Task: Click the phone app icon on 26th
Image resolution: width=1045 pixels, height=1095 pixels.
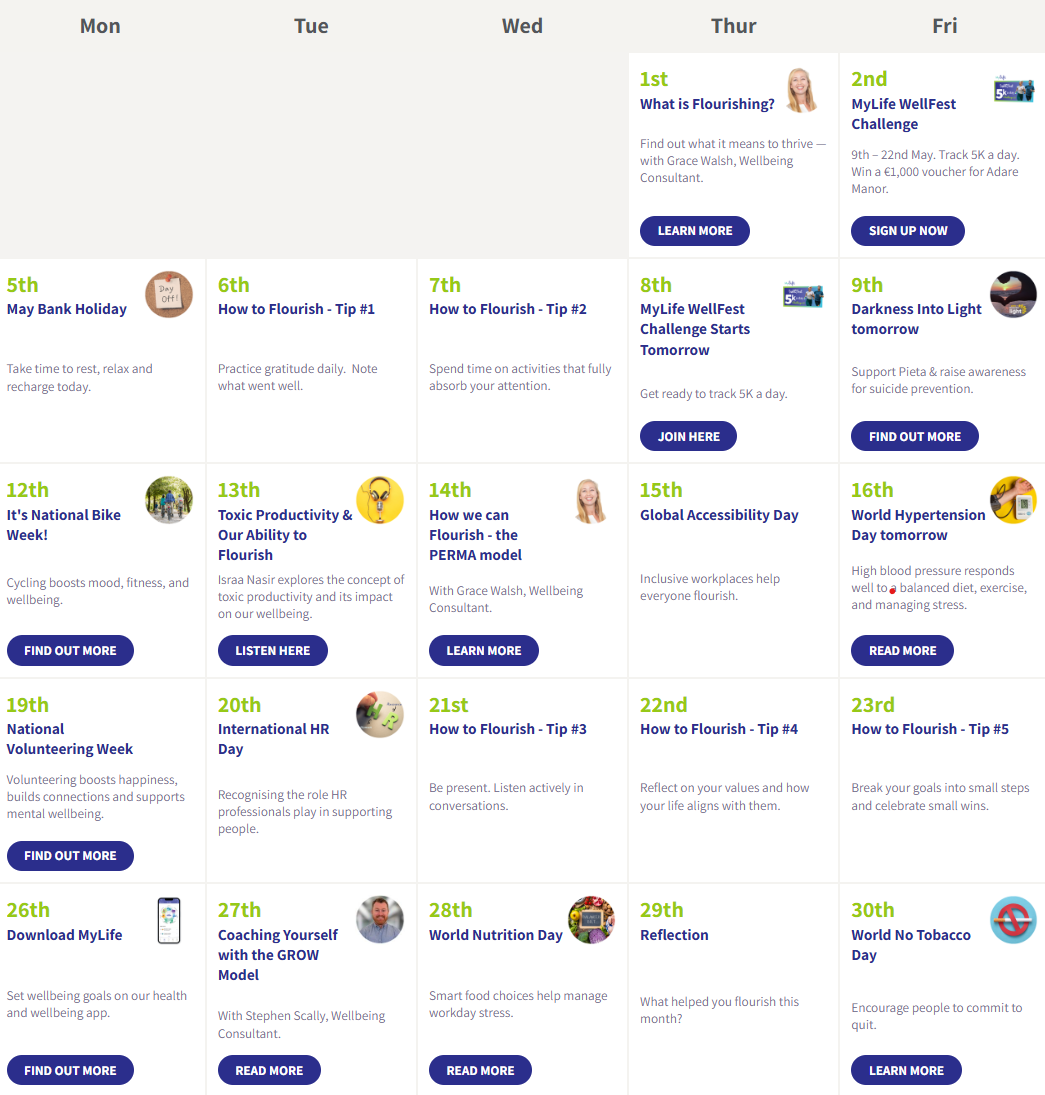Action: 169,920
